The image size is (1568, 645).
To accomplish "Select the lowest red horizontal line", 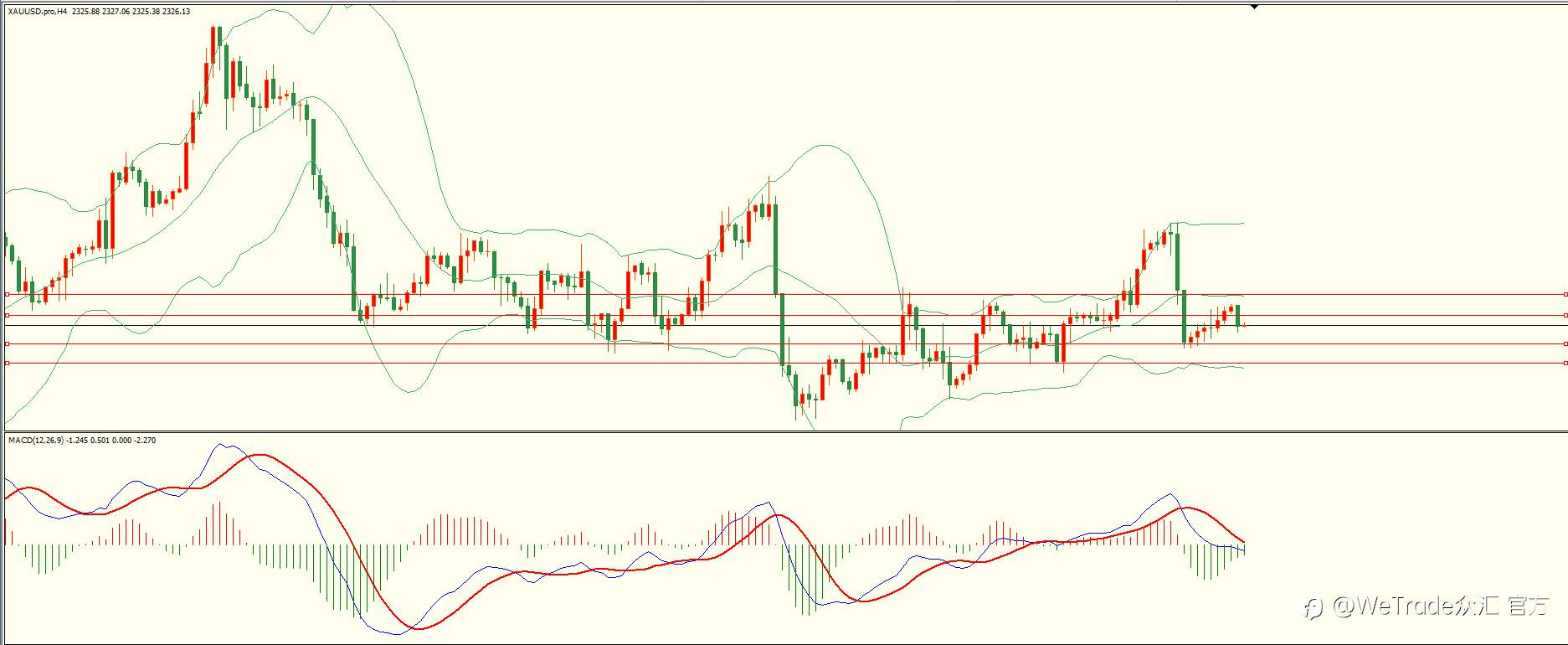I will pos(785,363).
